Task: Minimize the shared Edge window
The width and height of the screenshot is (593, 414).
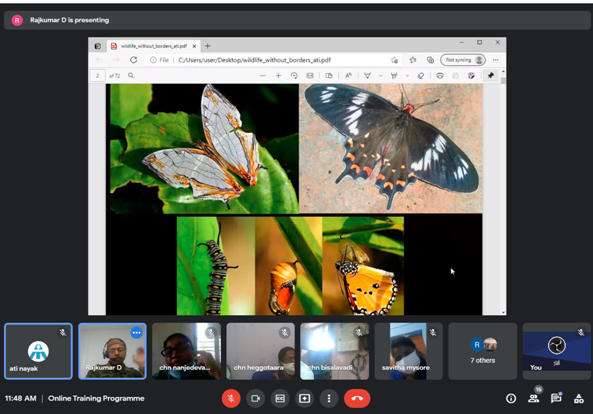Action: [461, 42]
